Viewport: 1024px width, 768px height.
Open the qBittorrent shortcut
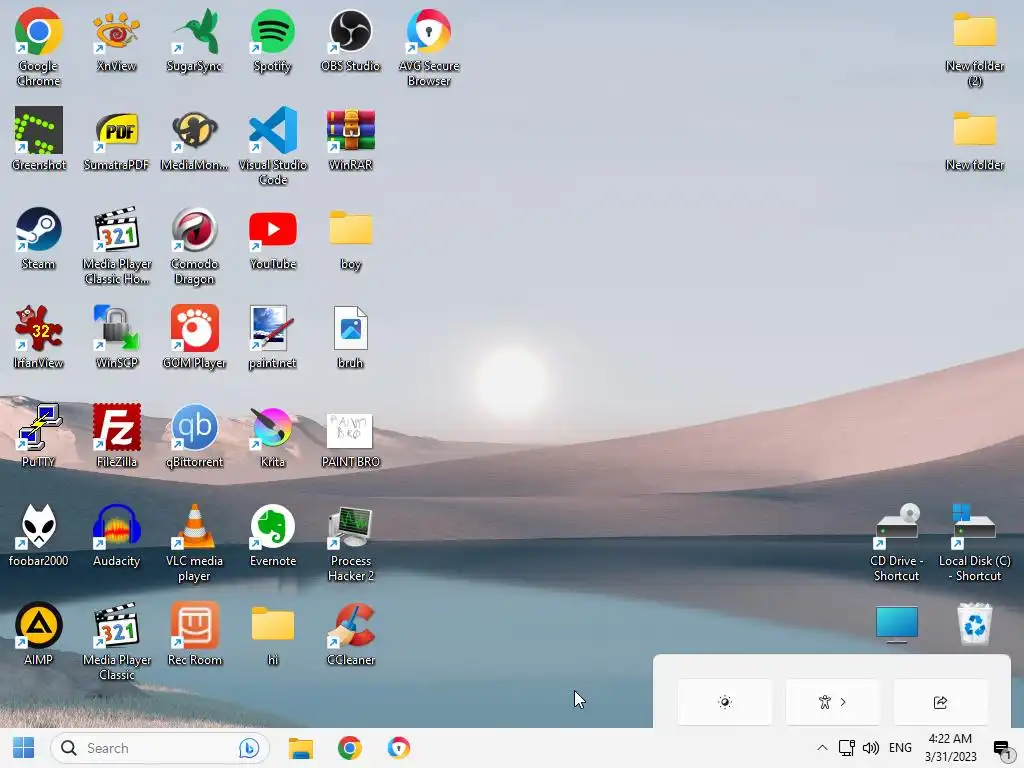tap(194, 436)
